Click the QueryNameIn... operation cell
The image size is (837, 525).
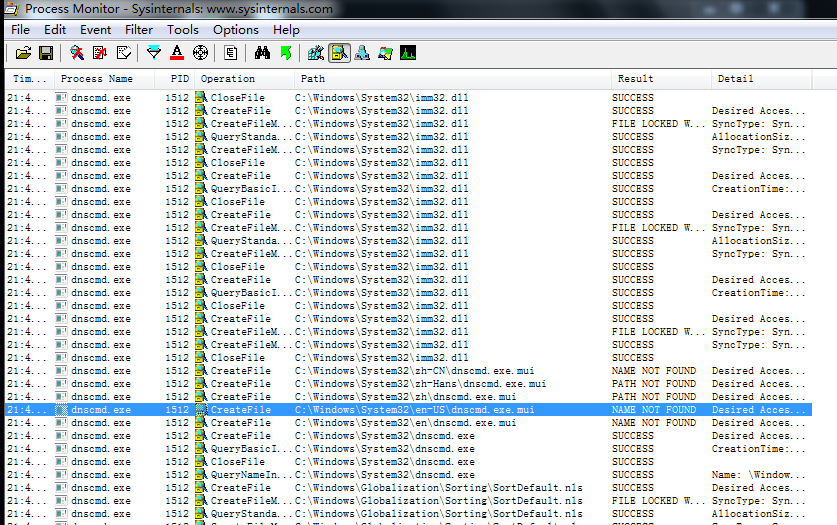coord(251,475)
